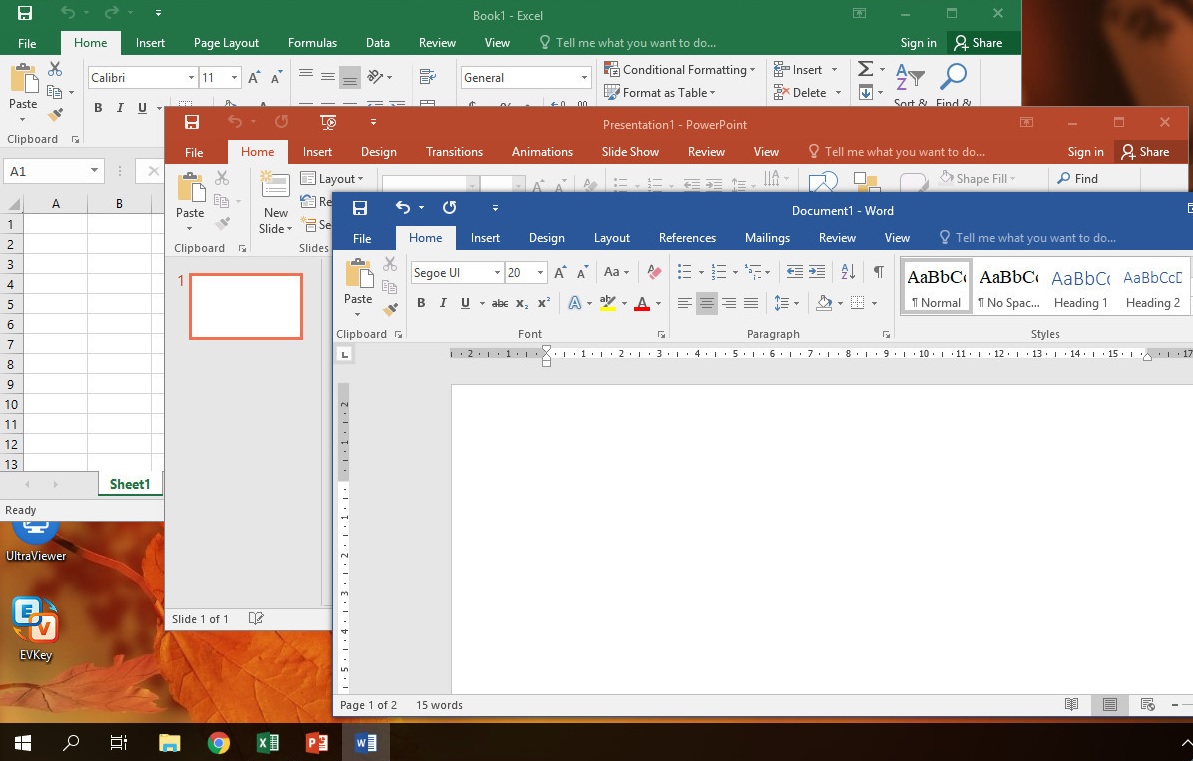The image size is (1193, 761).
Task: Toggle Align Left in Word paragraph group
Action: 684,303
